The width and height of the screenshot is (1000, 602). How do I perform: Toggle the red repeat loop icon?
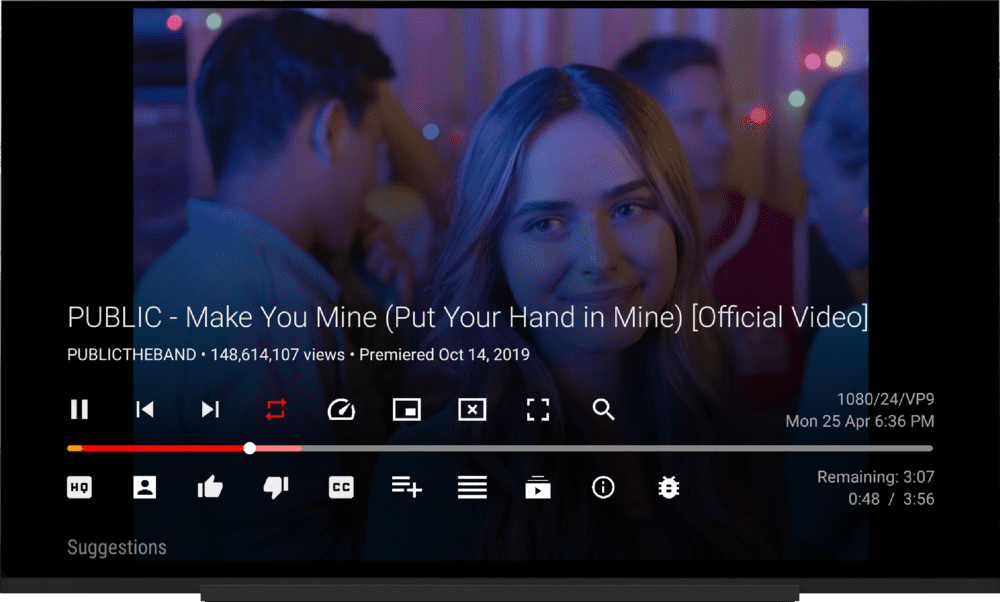[276, 409]
